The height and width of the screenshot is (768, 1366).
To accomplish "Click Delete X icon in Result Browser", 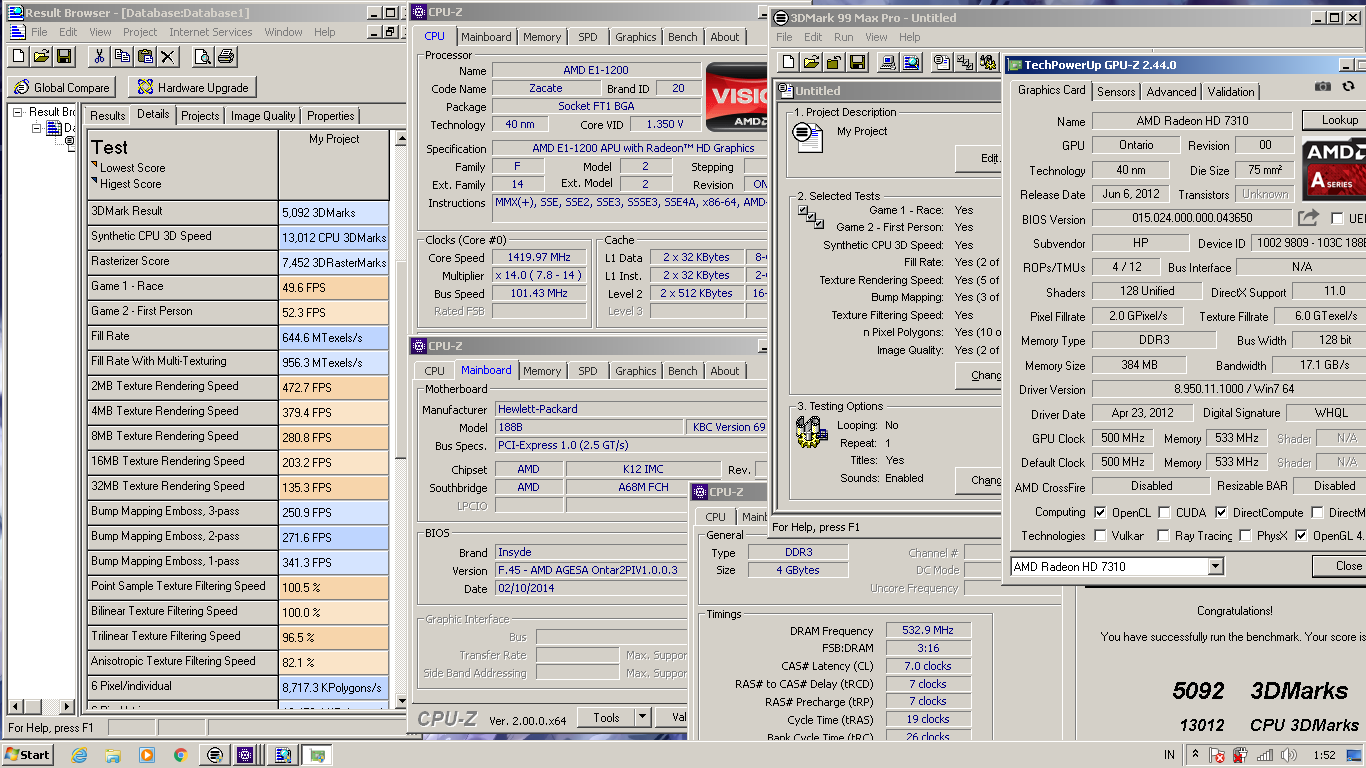I will (x=168, y=57).
